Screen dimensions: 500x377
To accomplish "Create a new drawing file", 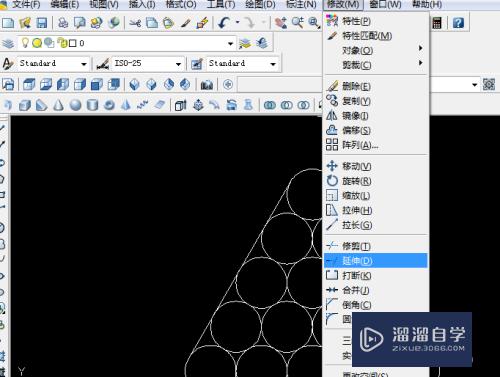I will pos(8,23).
